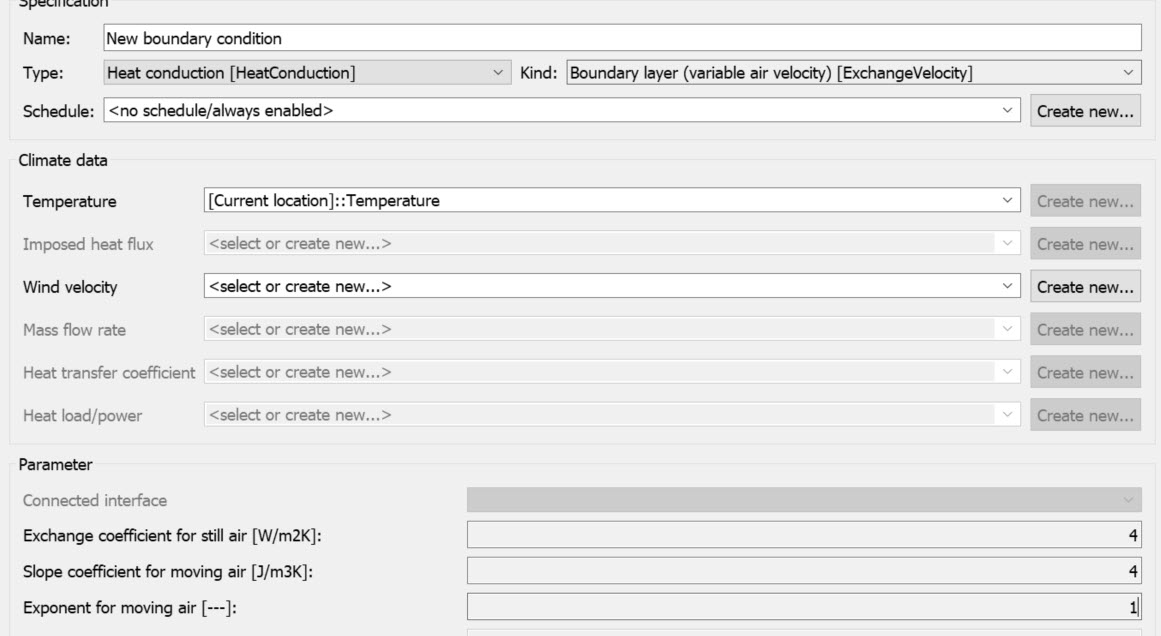Click the Name text field
Viewport: 1161px width, 636px height.
click(621, 39)
